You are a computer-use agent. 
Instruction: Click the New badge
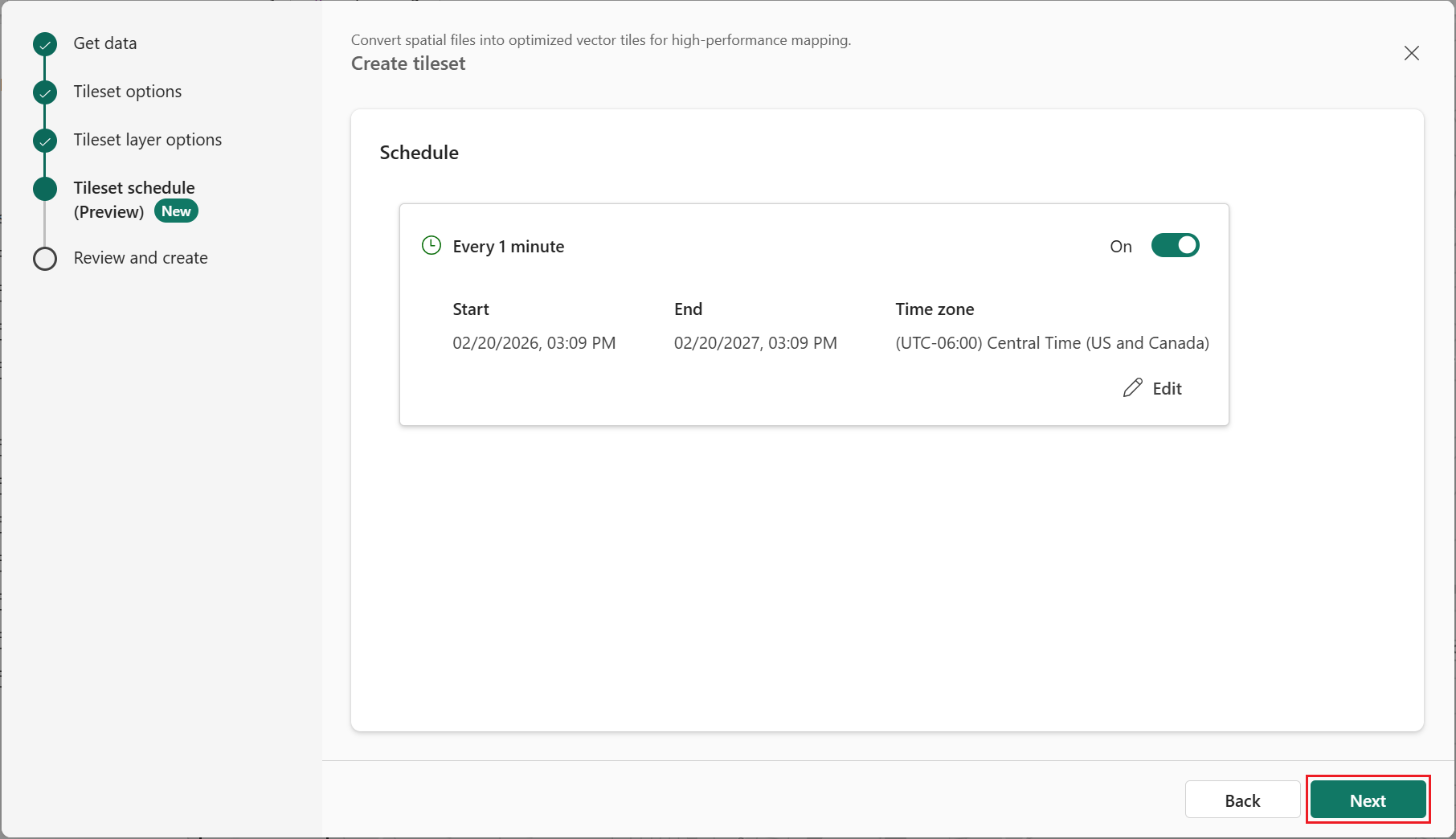tap(176, 211)
